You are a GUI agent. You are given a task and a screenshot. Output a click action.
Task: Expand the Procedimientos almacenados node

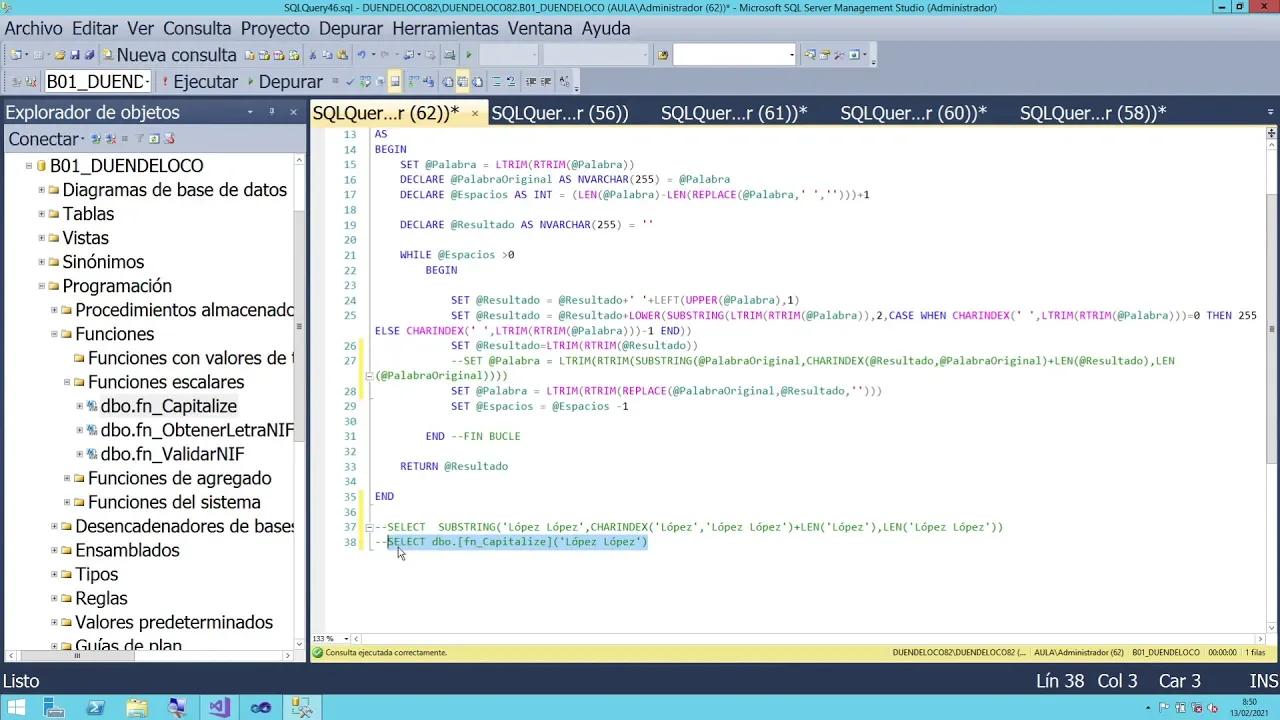pos(55,310)
